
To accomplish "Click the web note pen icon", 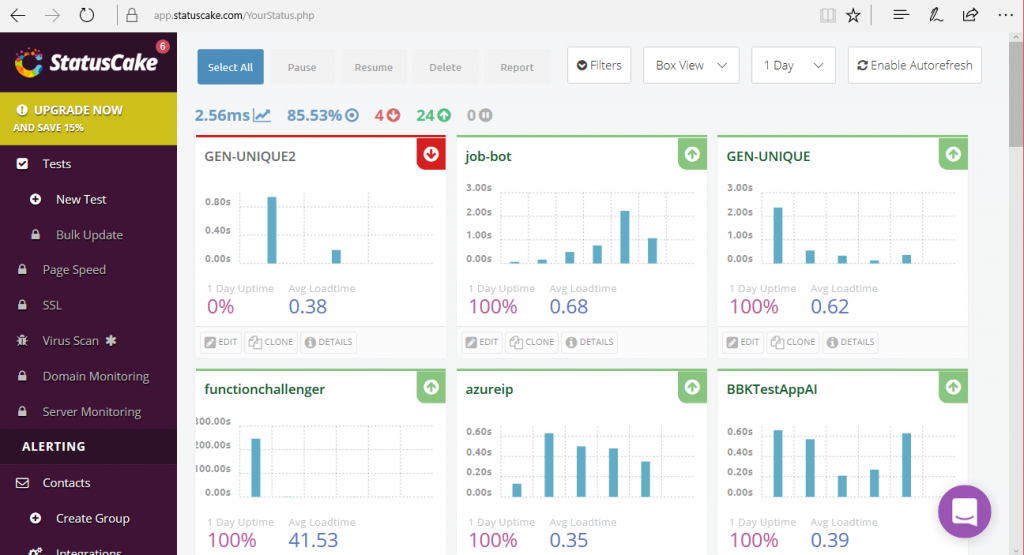I will 936,15.
